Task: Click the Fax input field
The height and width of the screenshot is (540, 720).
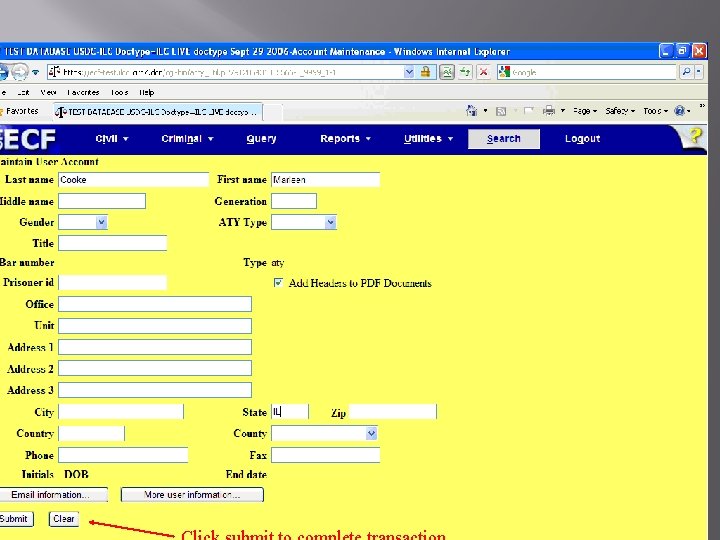Action: coord(326,455)
